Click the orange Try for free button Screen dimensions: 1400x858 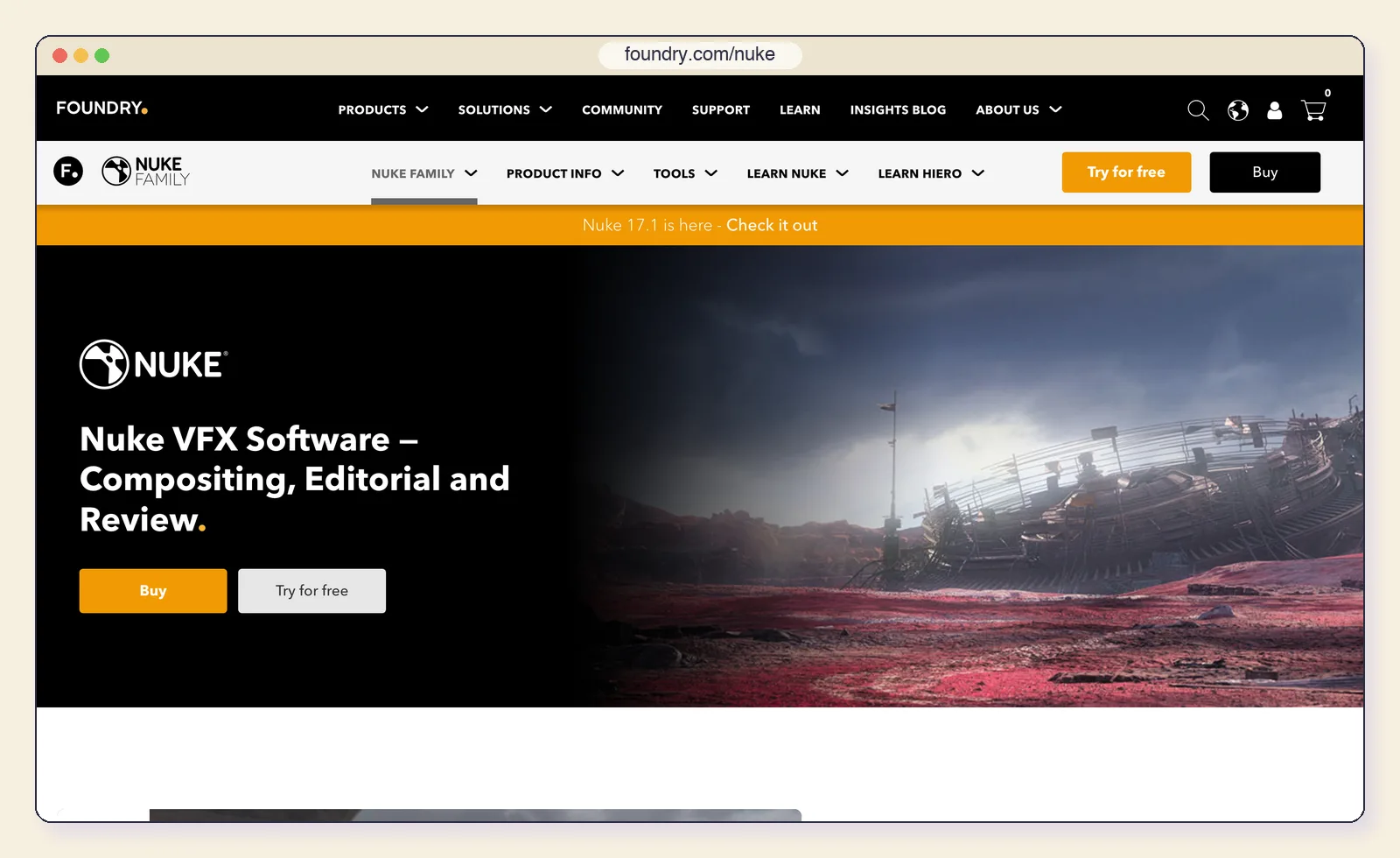pyautogui.click(x=1126, y=172)
